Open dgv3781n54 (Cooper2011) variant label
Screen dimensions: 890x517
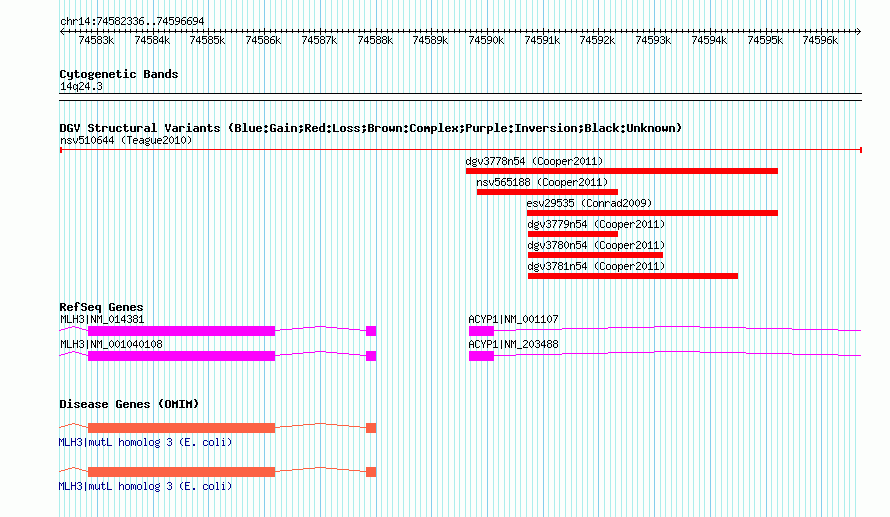point(596,266)
